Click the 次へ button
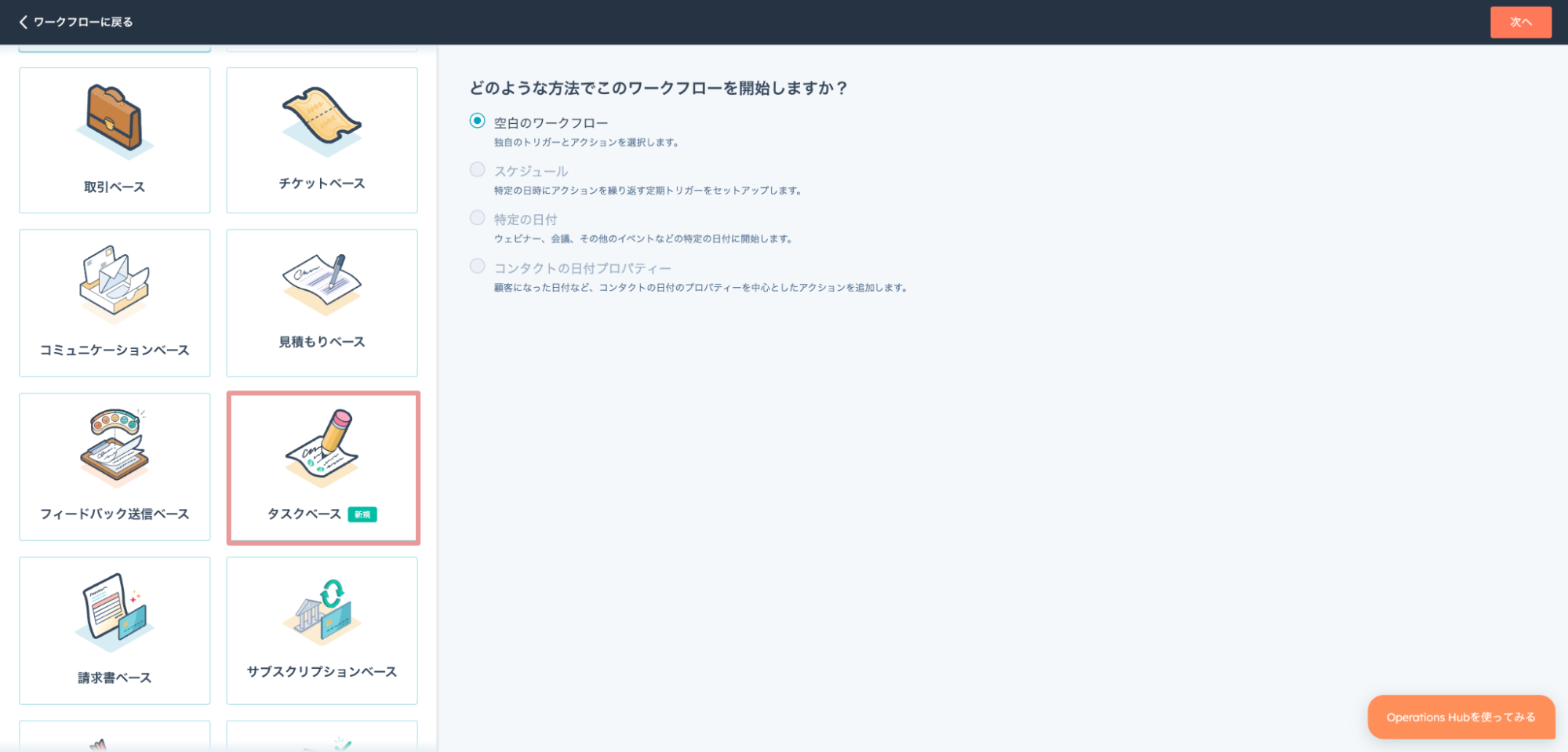 [1520, 22]
